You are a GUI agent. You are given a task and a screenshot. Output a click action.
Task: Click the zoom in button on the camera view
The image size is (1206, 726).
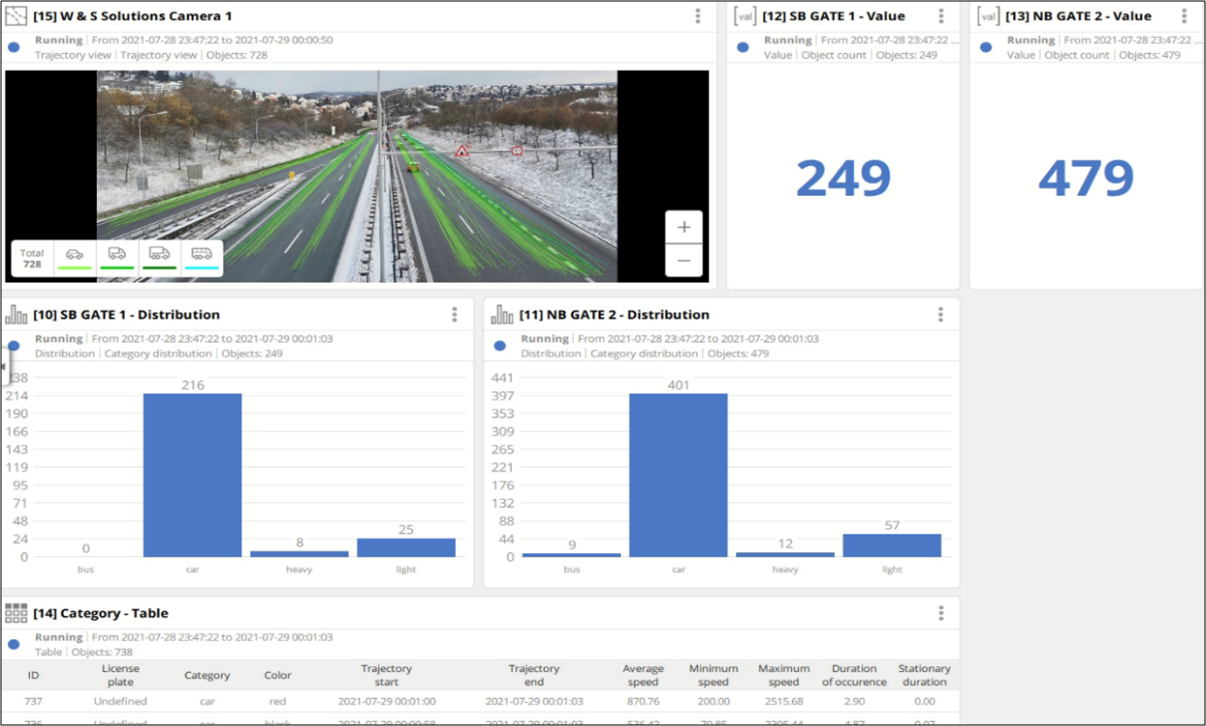683,227
